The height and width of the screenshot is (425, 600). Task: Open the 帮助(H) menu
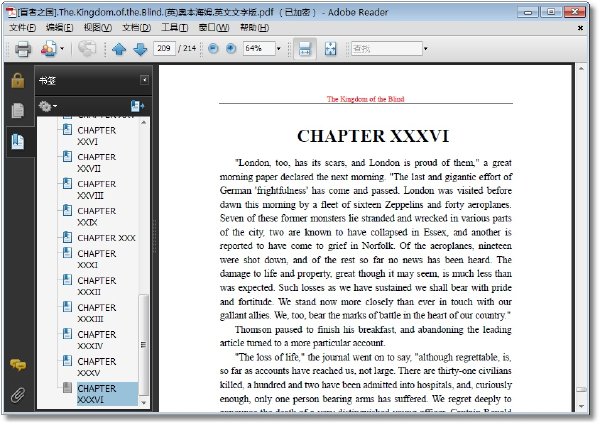254,28
